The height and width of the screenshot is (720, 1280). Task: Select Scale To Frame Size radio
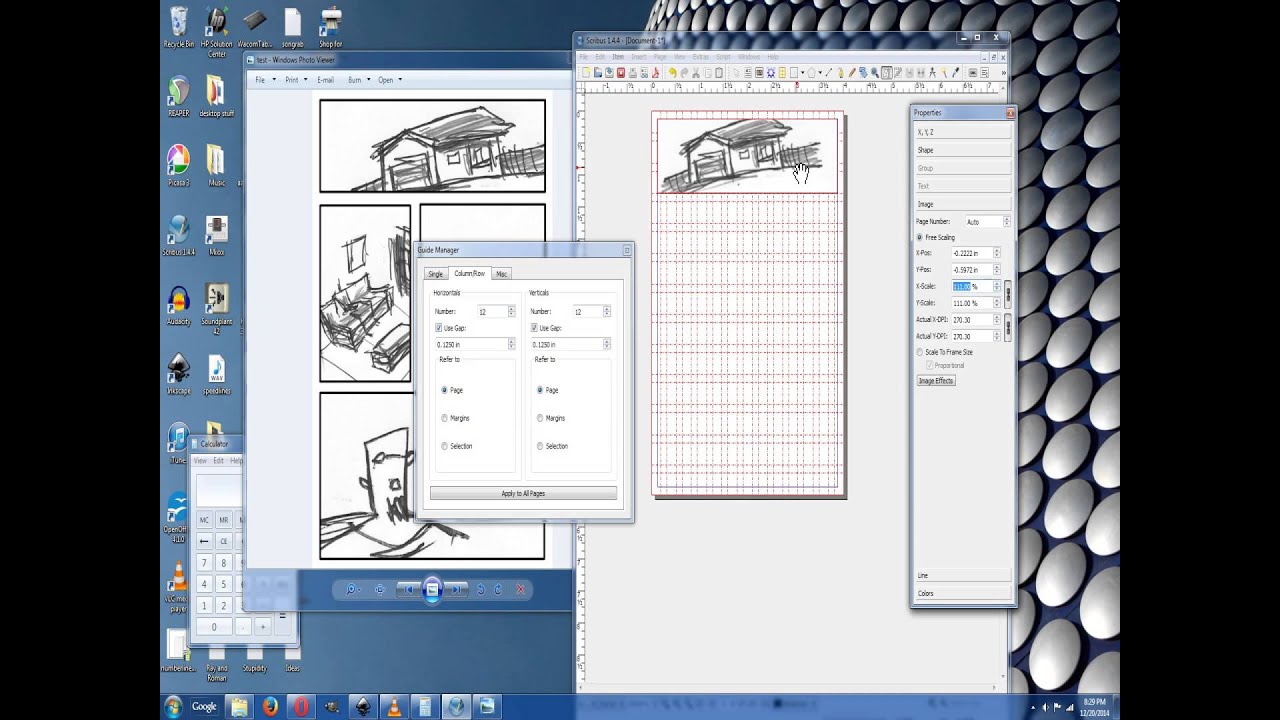[x=920, y=352]
